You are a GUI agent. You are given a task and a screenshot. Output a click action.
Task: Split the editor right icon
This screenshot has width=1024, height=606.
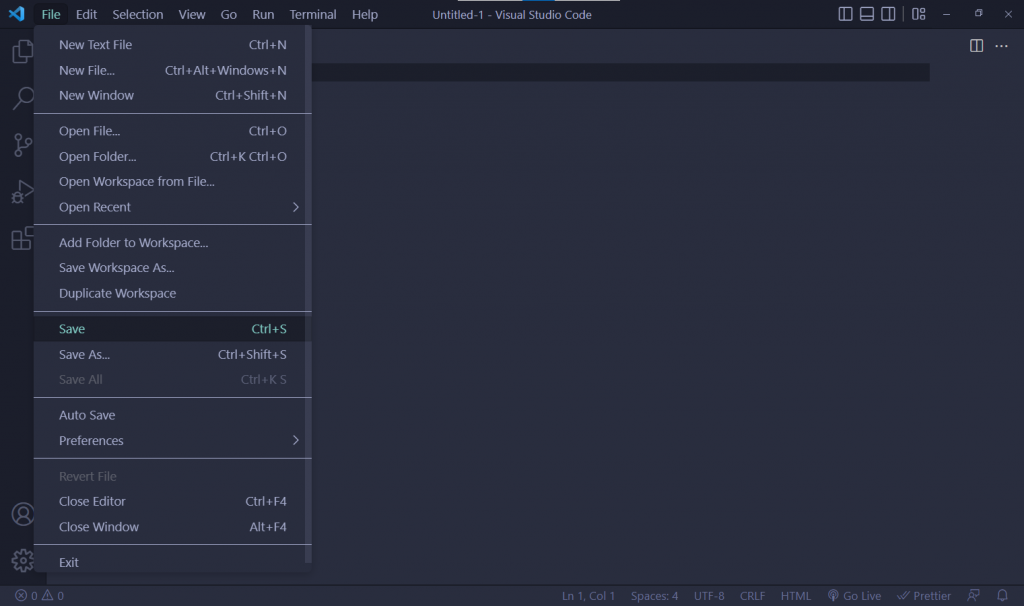coord(976,46)
